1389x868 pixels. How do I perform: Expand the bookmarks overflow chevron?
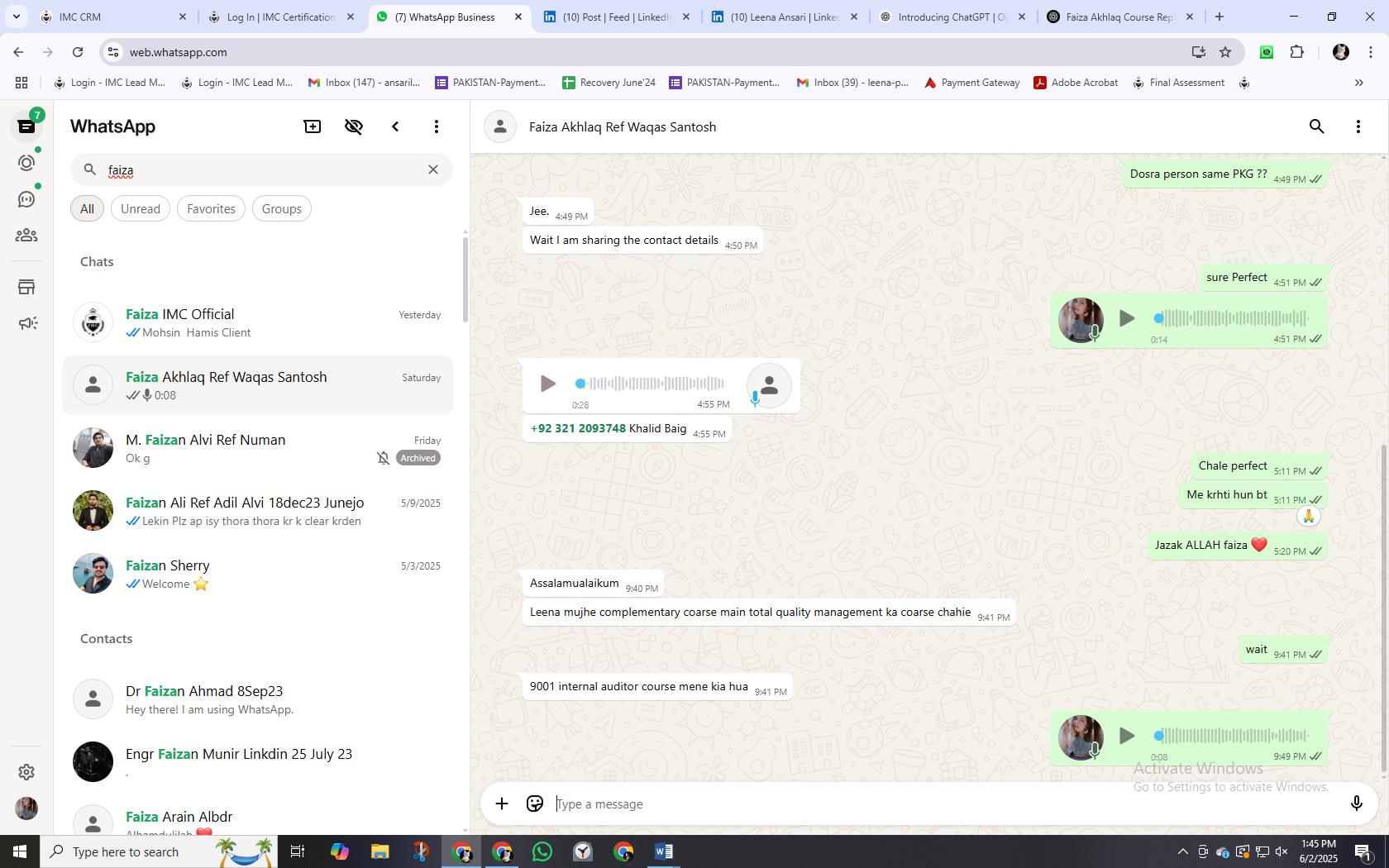pyautogui.click(x=1358, y=83)
